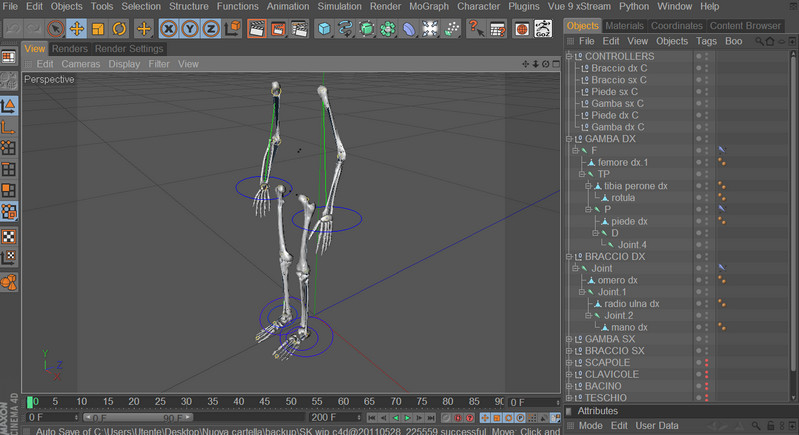This screenshot has width=799, height=435.
Task: Open the Cube primitive object tool
Action: pos(324,29)
